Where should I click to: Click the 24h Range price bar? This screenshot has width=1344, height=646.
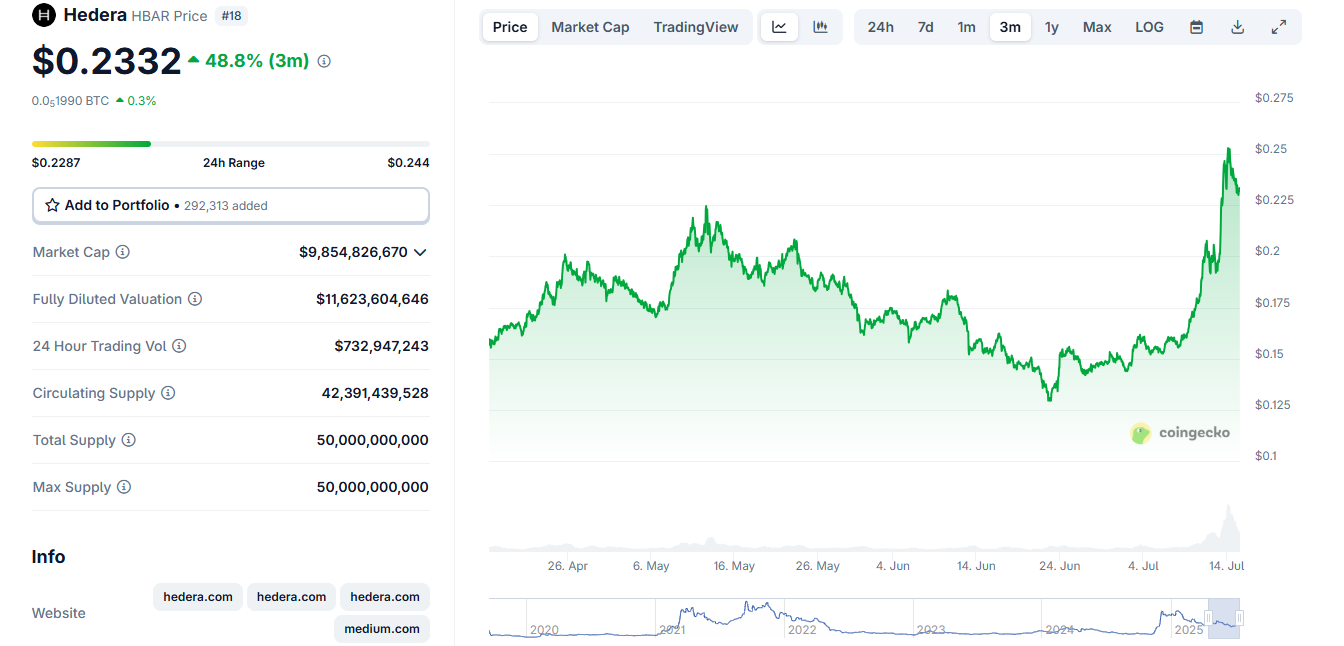pos(230,143)
